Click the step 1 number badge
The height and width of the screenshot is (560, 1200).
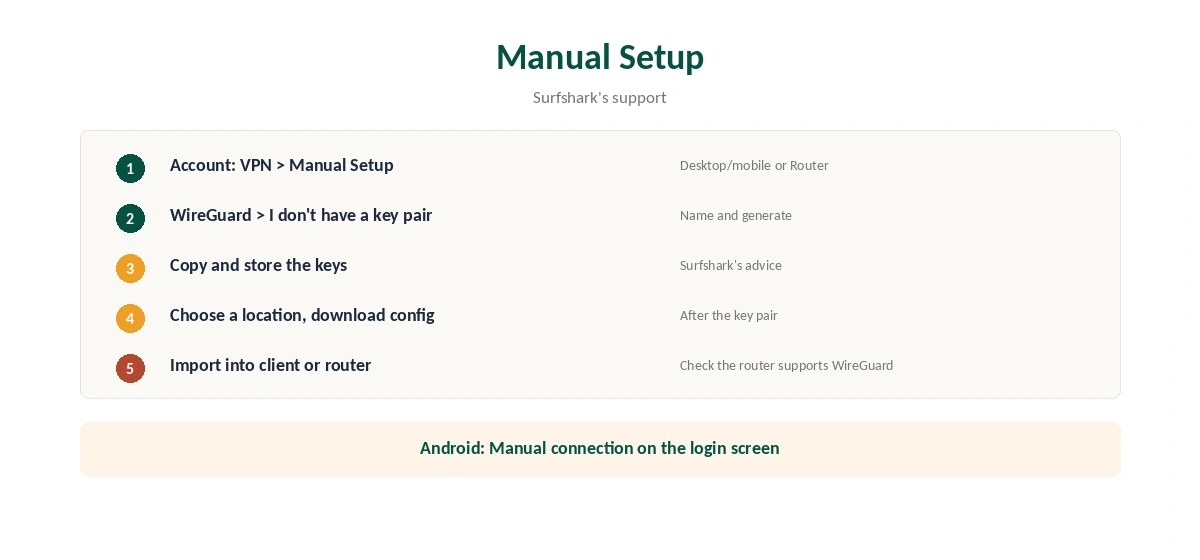click(130, 168)
